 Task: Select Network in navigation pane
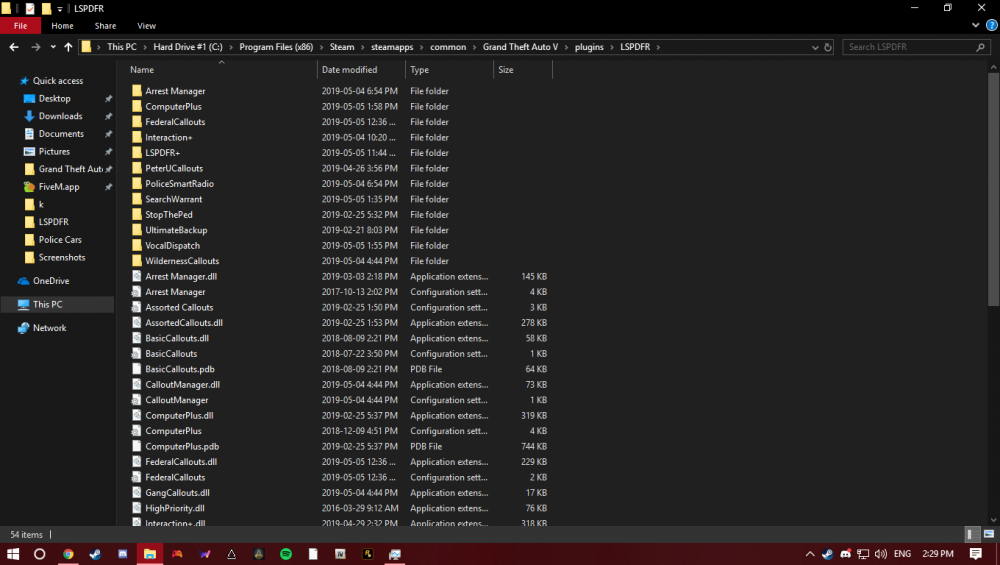coord(49,328)
